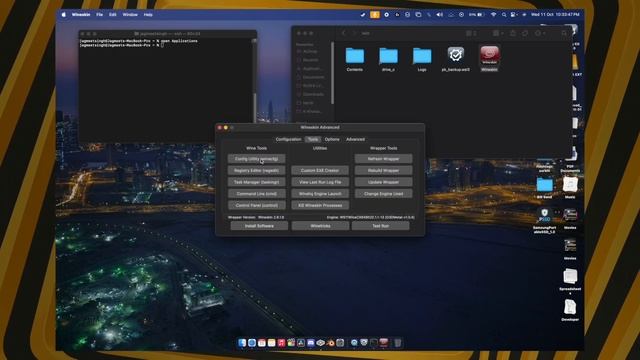
Task: Open Trash in the Dock
Action: [x=398, y=343]
